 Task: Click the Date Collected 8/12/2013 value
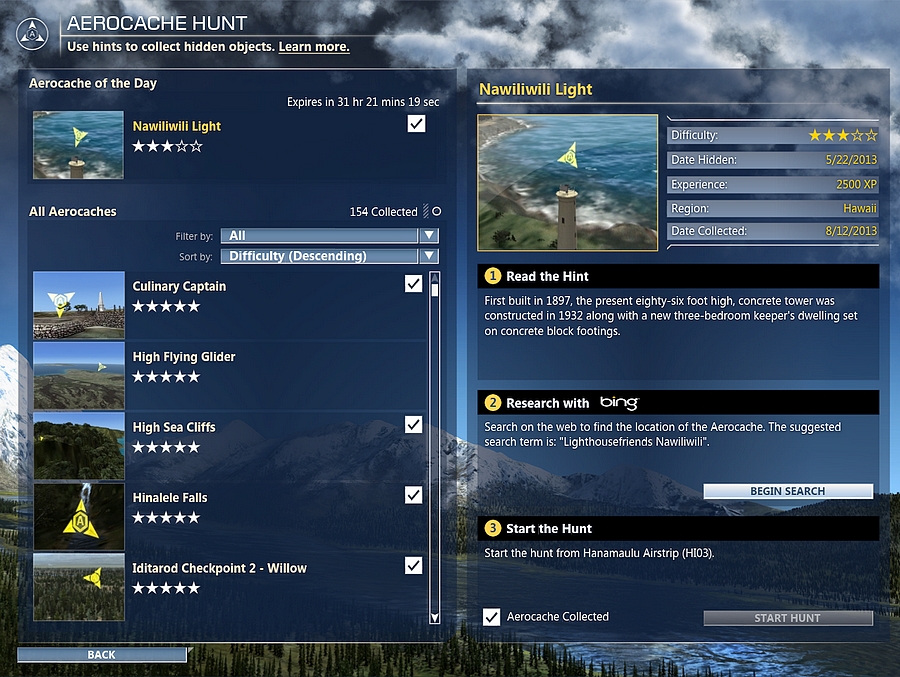pos(851,231)
